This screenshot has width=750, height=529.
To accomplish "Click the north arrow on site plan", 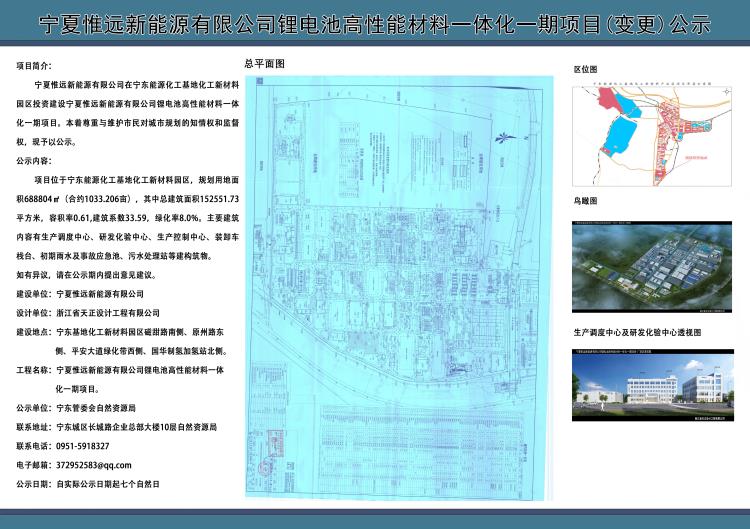I will pos(505,138).
